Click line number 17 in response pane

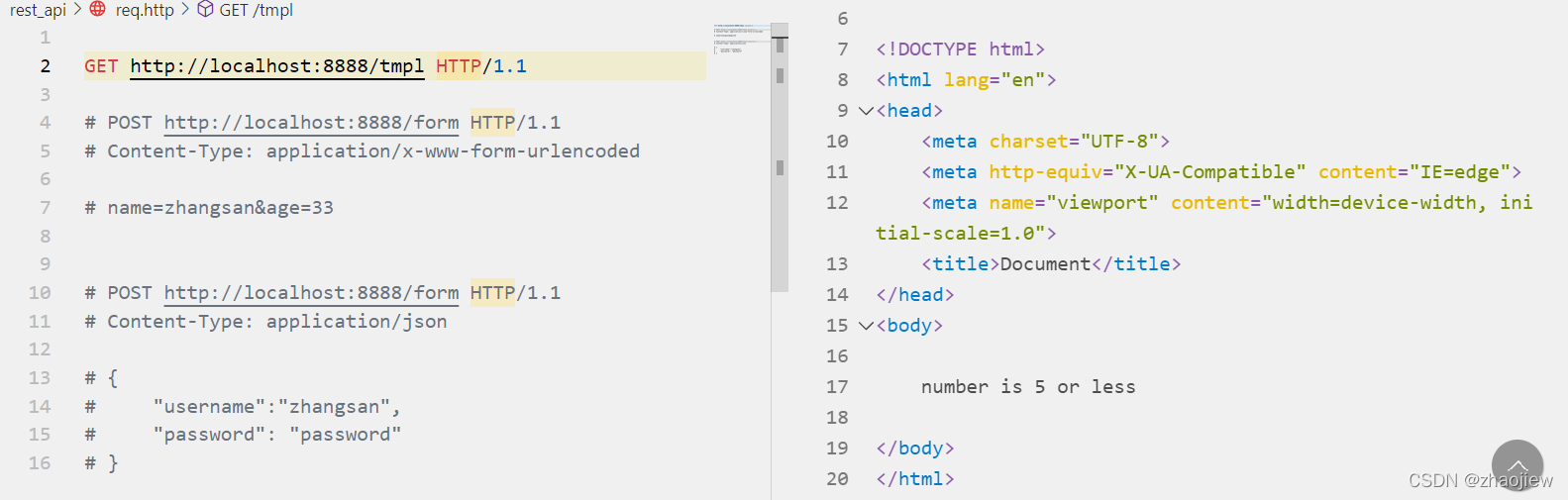point(837,387)
